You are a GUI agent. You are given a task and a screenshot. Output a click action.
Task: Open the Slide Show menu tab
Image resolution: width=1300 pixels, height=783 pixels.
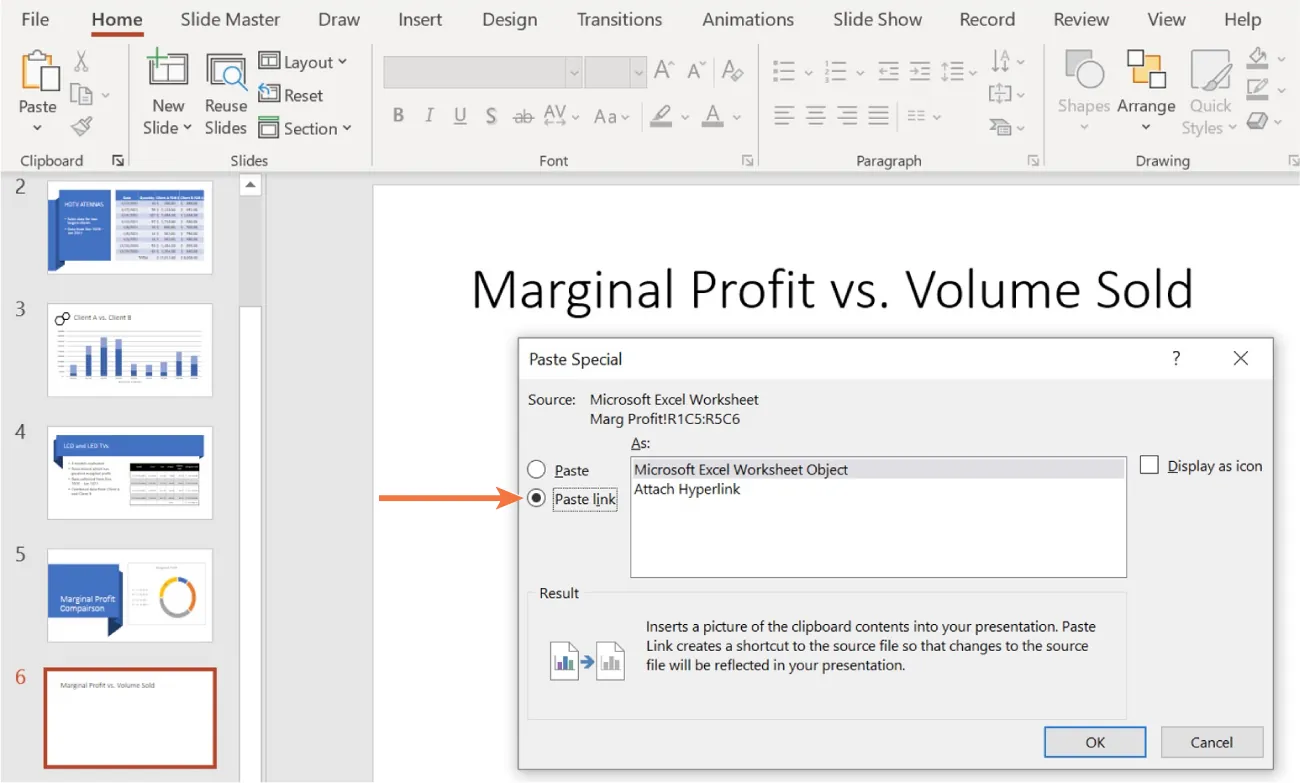click(877, 19)
